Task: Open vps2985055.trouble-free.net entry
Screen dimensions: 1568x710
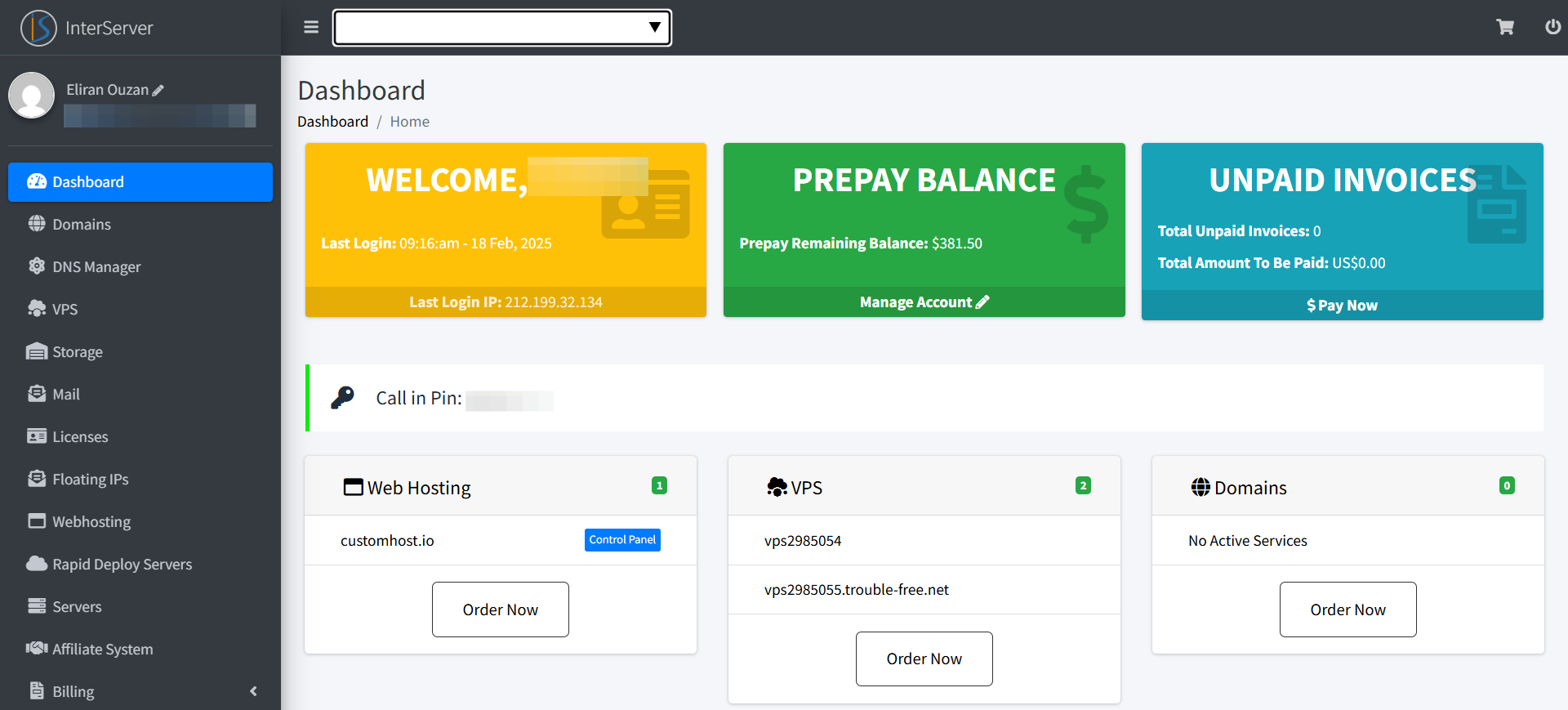Action: tap(857, 590)
